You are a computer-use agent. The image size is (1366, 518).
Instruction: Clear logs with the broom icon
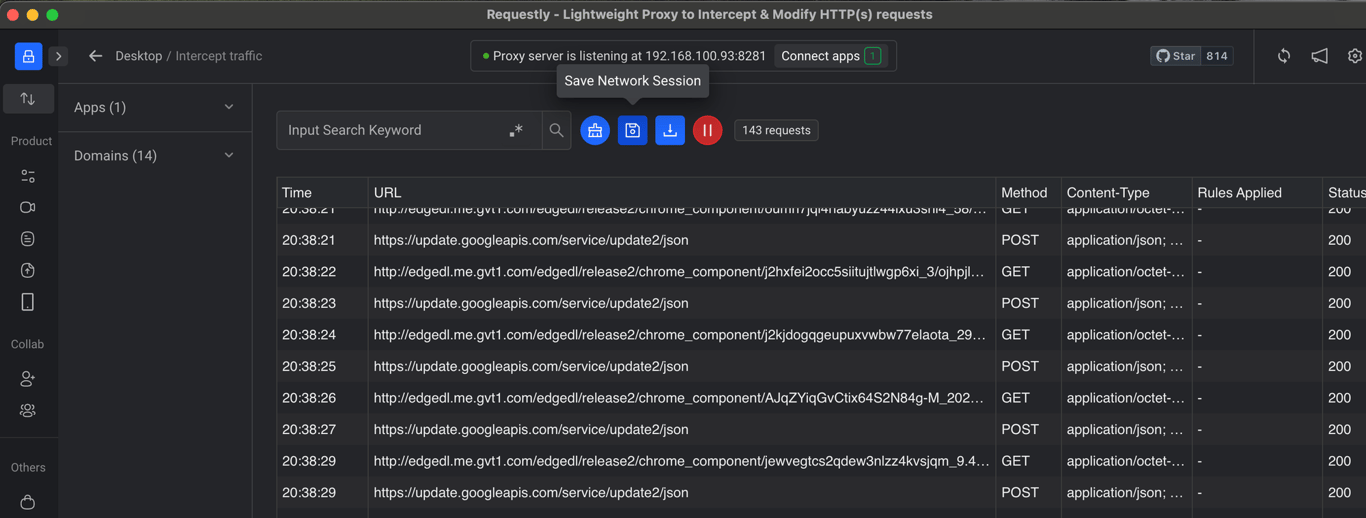coord(595,130)
